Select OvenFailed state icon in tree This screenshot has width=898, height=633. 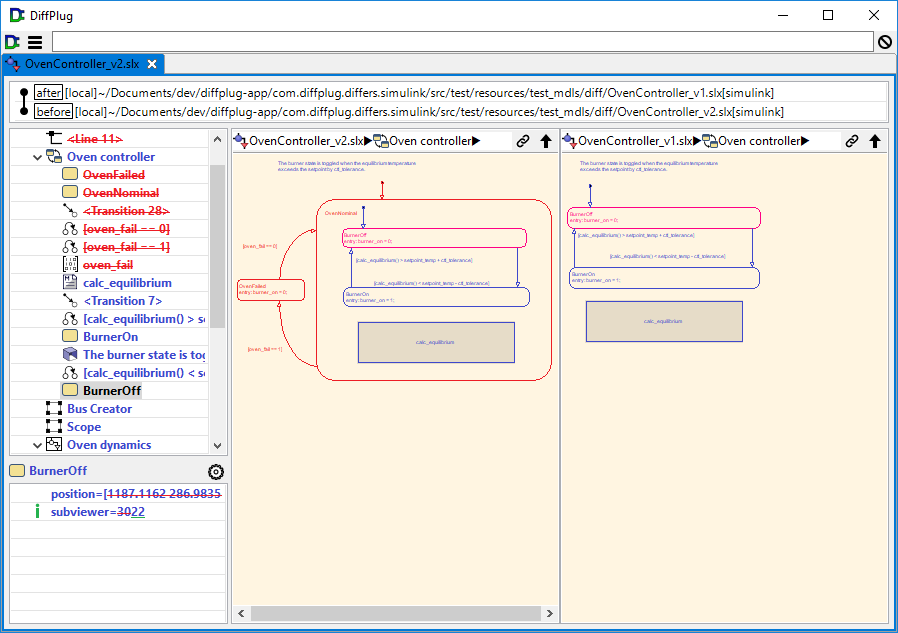[x=70, y=174]
